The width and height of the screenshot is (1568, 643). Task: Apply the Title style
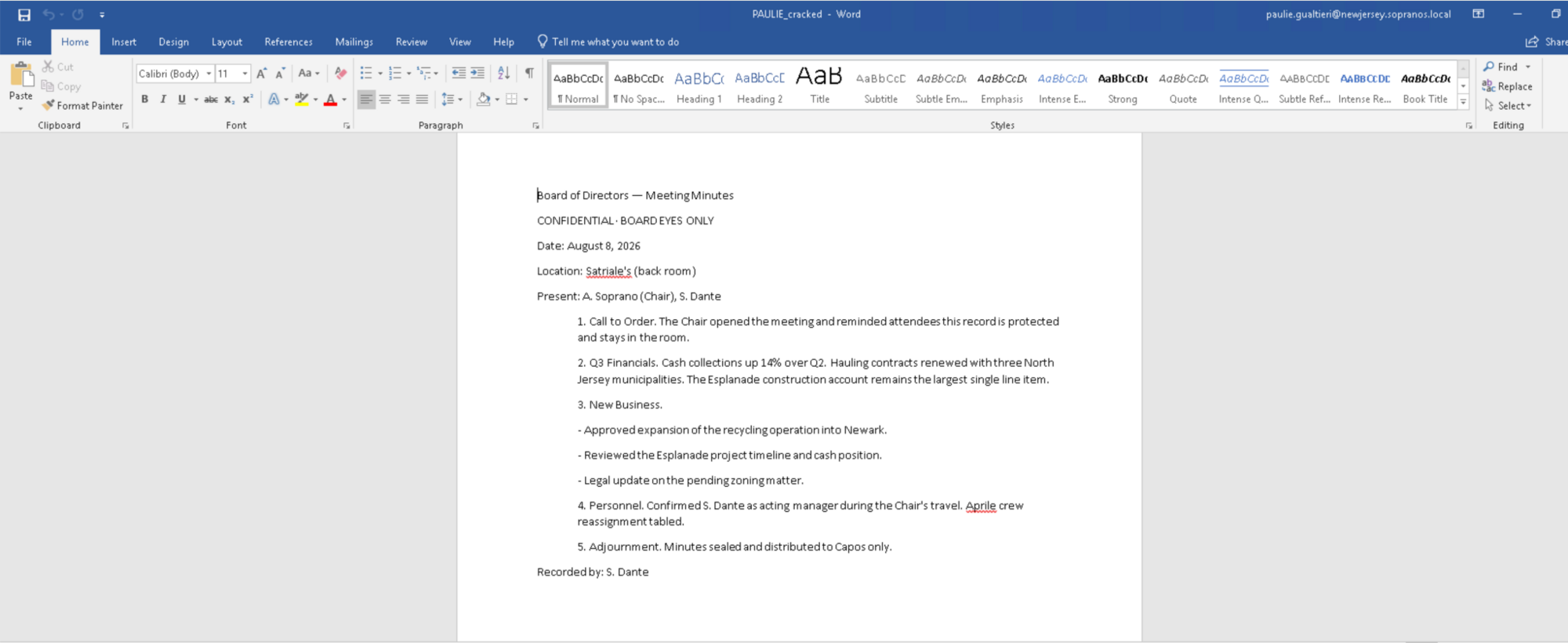[820, 85]
